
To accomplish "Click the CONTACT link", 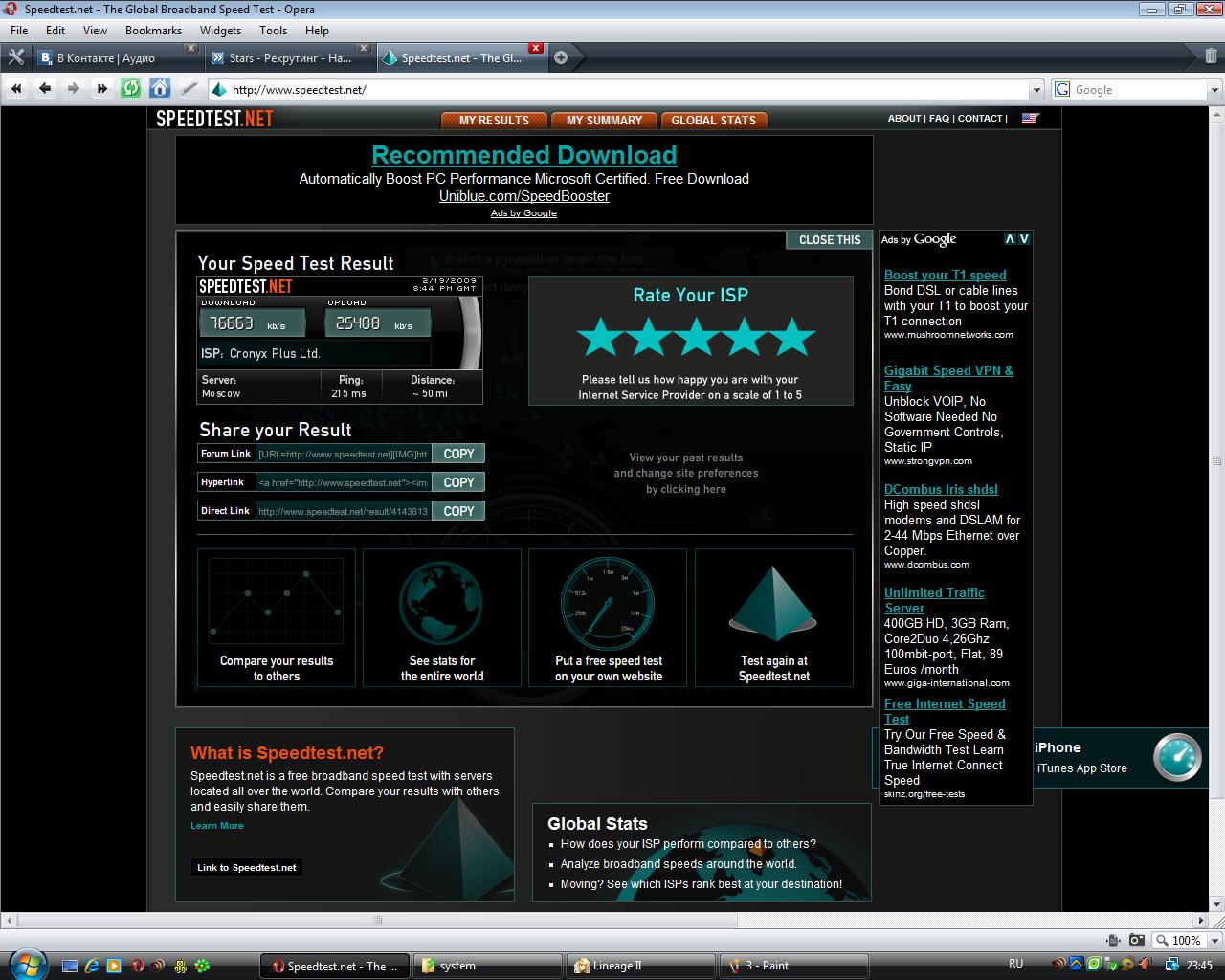I will click(x=980, y=119).
